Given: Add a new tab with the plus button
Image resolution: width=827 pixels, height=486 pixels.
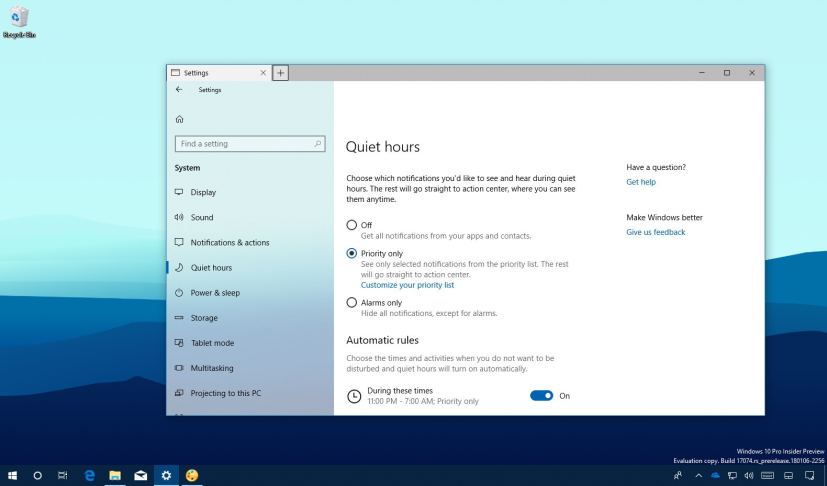Looking at the screenshot, I should pyautogui.click(x=281, y=73).
